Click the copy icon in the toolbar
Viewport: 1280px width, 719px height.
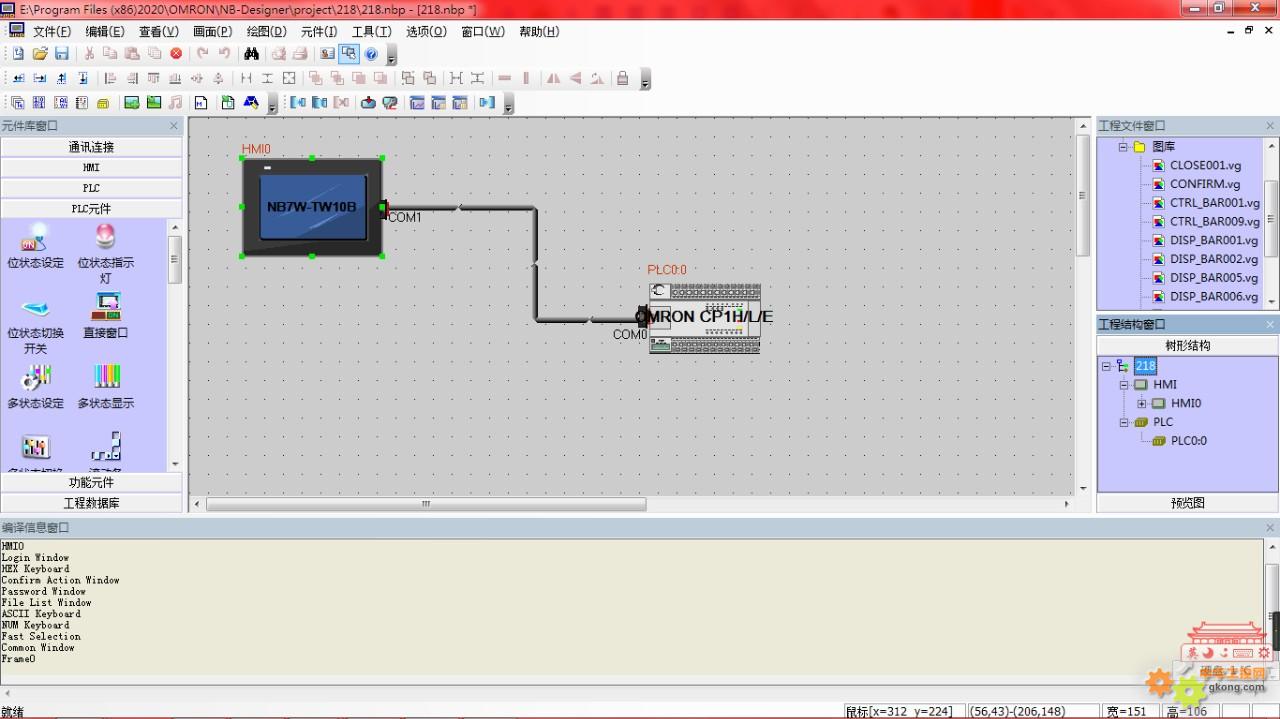110,53
